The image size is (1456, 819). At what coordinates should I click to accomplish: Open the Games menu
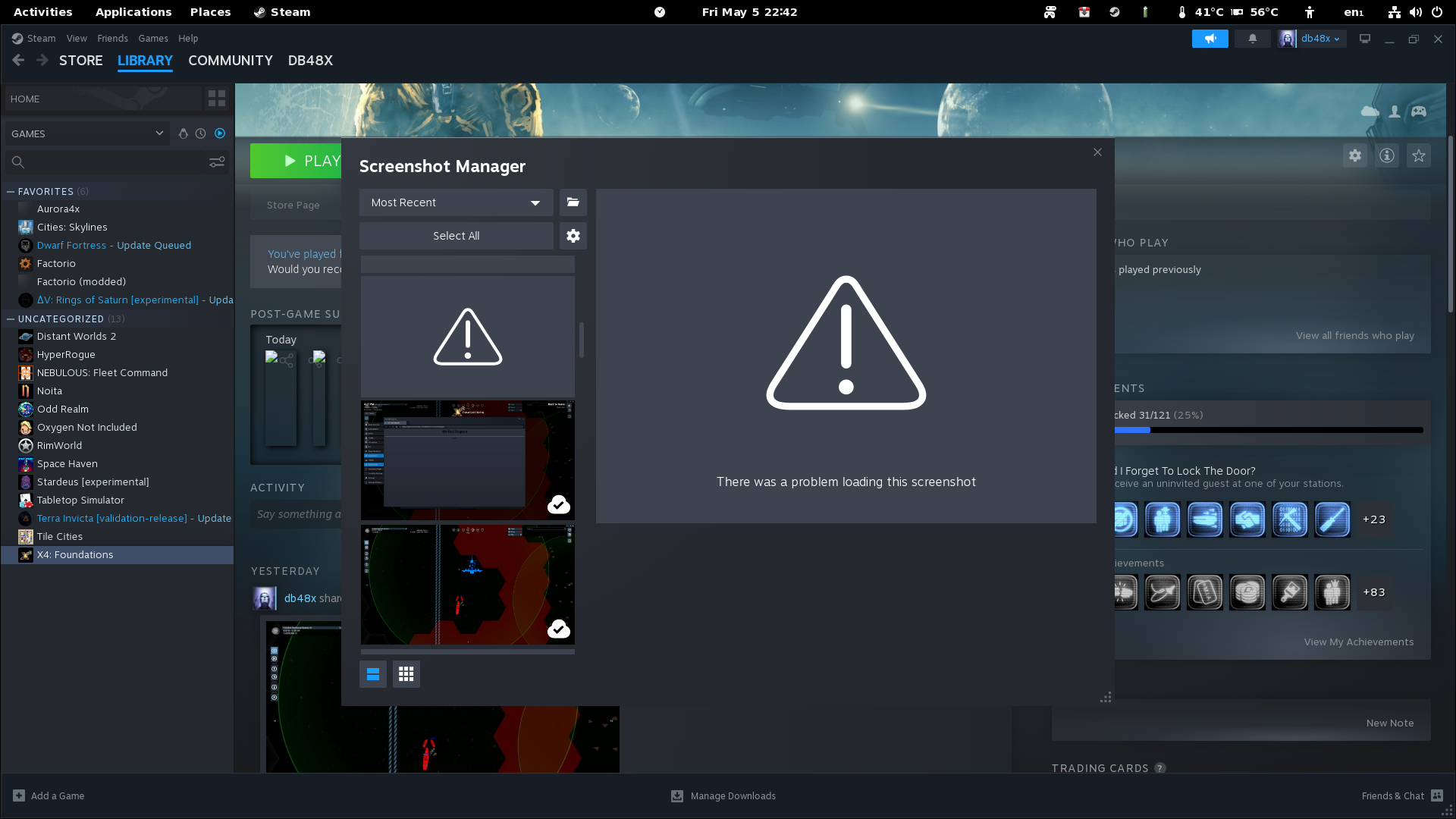tap(153, 39)
